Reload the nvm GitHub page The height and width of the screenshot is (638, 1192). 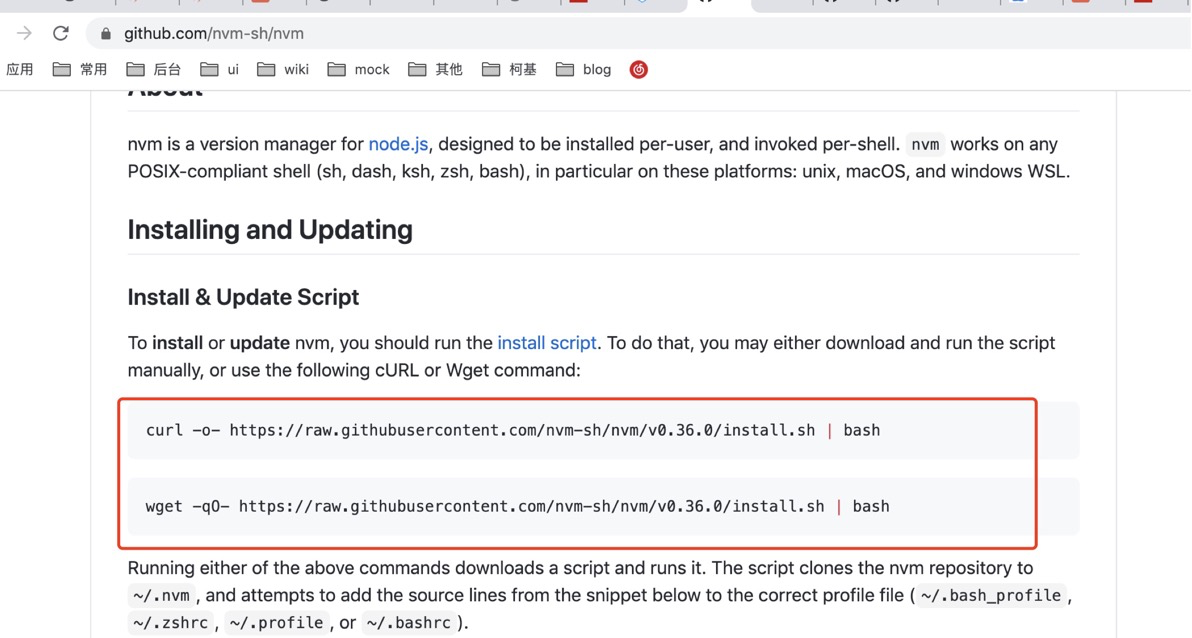(61, 33)
